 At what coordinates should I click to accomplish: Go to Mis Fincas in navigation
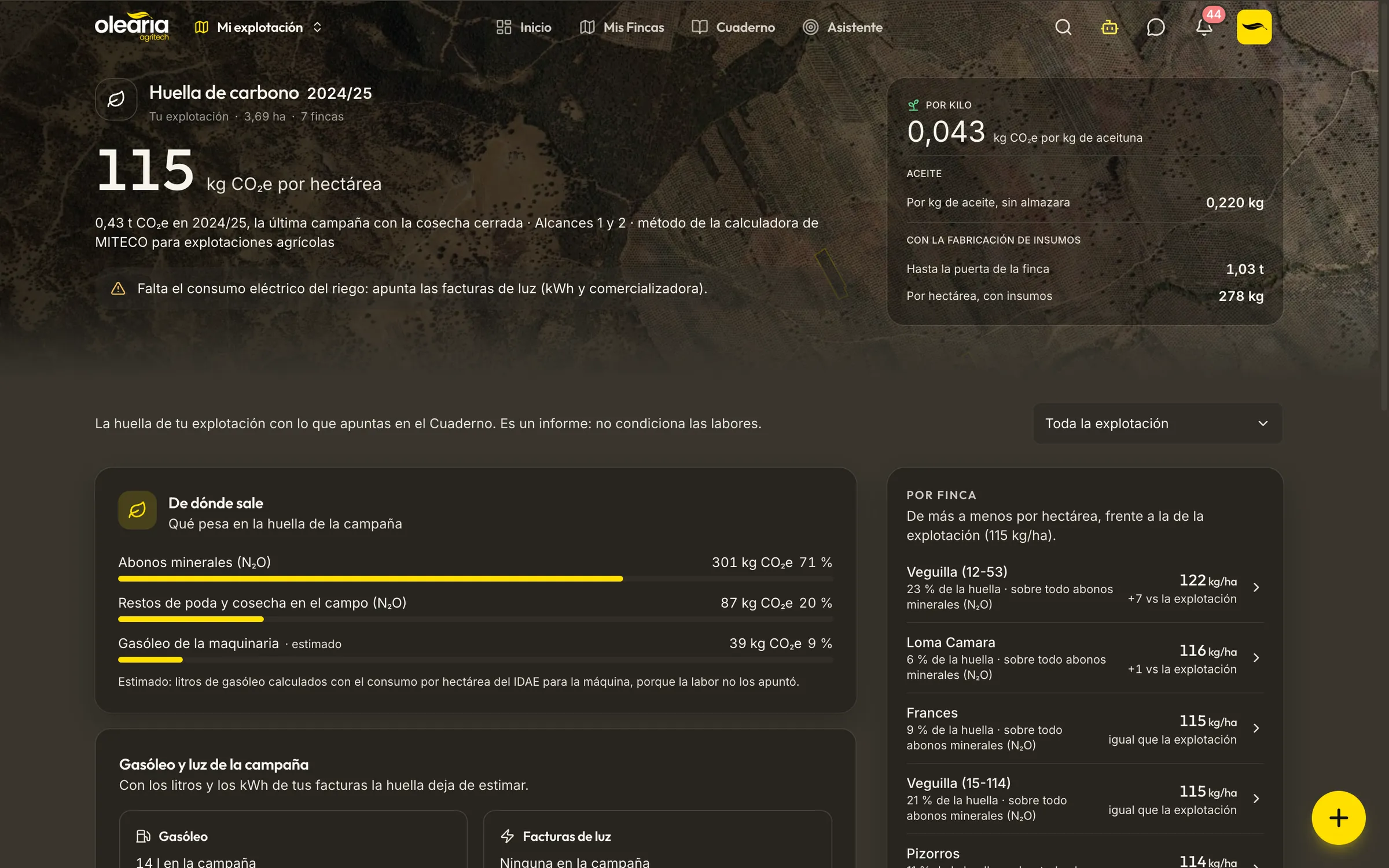(x=622, y=27)
